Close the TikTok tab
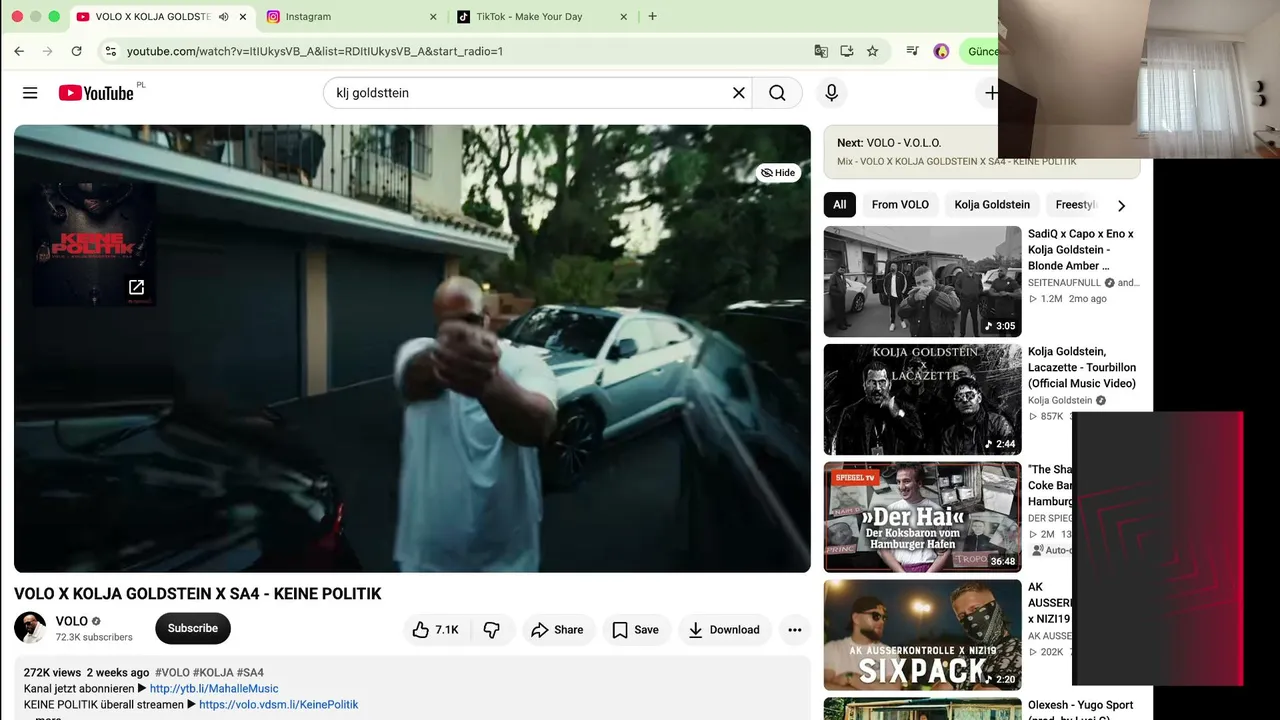This screenshot has width=1280, height=720. pos(624,17)
